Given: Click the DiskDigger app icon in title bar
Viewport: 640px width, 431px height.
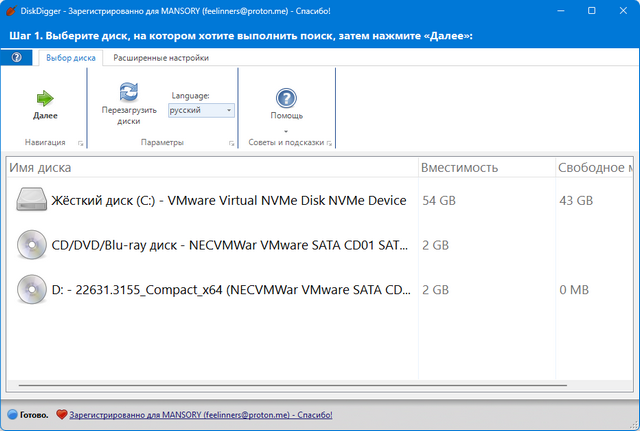Looking at the screenshot, I should pyautogui.click(x=11, y=11).
